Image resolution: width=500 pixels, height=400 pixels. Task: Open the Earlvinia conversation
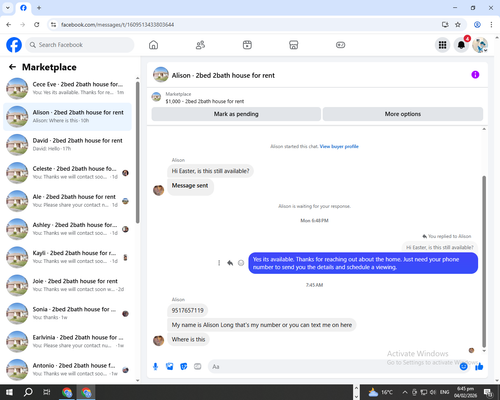tap(67, 341)
